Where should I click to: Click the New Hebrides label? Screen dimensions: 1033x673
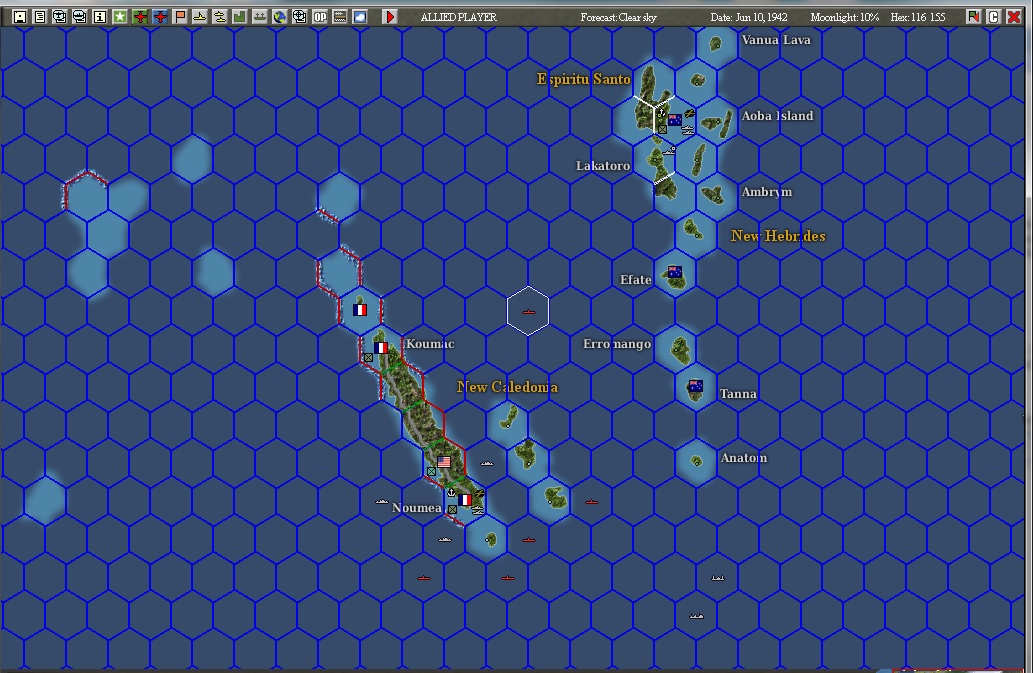(x=778, y=236)
